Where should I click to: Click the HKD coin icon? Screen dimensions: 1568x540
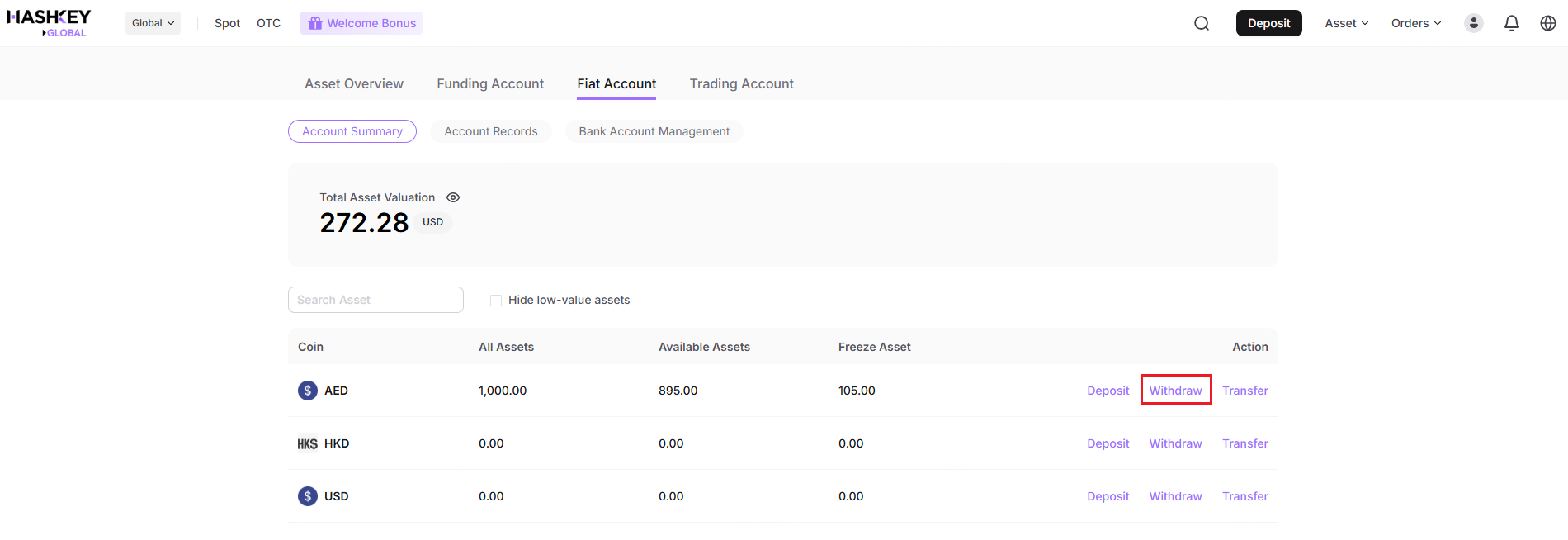click(308, 443)
